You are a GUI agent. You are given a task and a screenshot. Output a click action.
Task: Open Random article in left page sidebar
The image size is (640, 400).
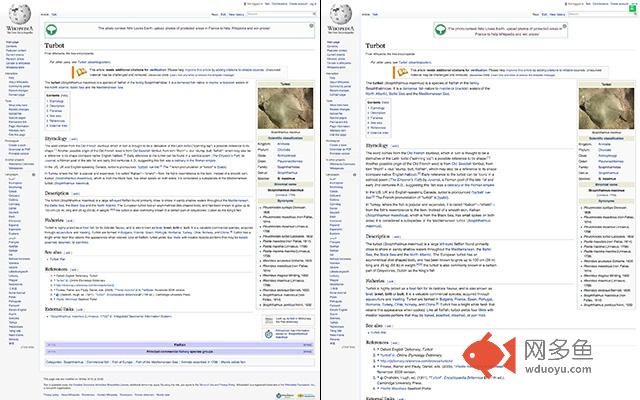coord(15,59)
